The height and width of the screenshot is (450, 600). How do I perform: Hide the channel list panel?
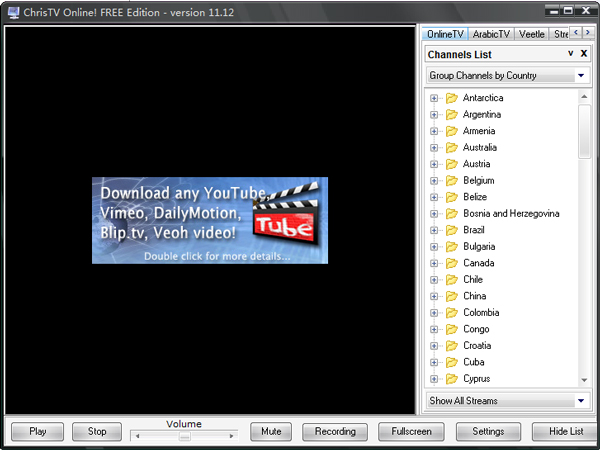point(566,432)
